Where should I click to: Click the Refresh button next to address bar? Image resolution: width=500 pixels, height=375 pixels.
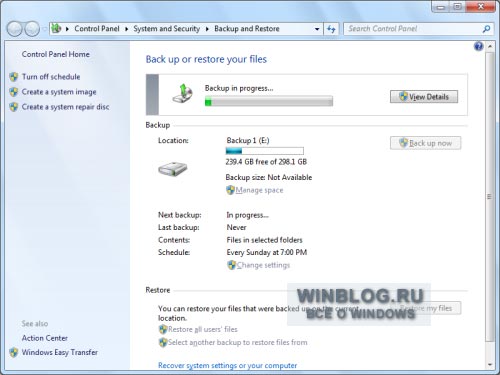(331, 29)
